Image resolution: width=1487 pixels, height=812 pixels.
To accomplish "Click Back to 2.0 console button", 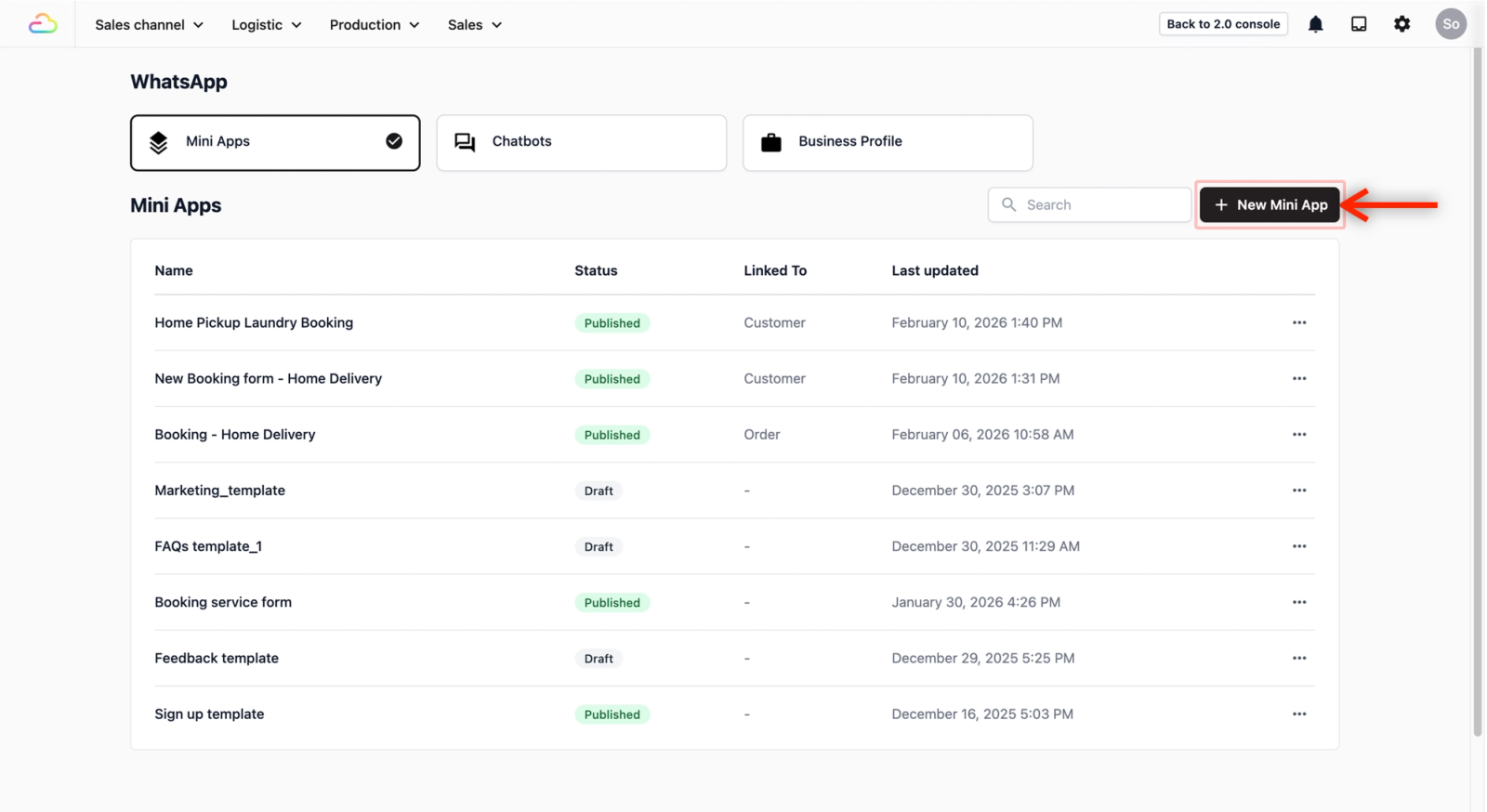I will [1223, 24].
